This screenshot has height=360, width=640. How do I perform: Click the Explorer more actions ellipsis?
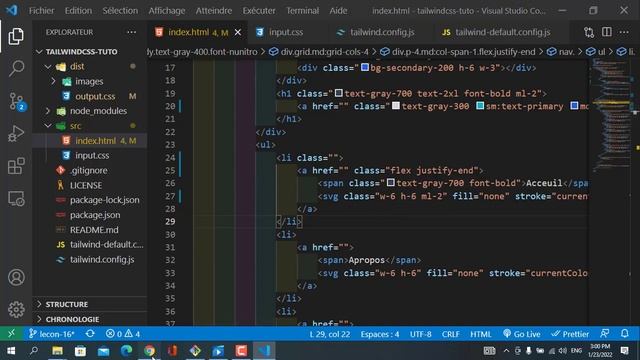coord(131,32)
